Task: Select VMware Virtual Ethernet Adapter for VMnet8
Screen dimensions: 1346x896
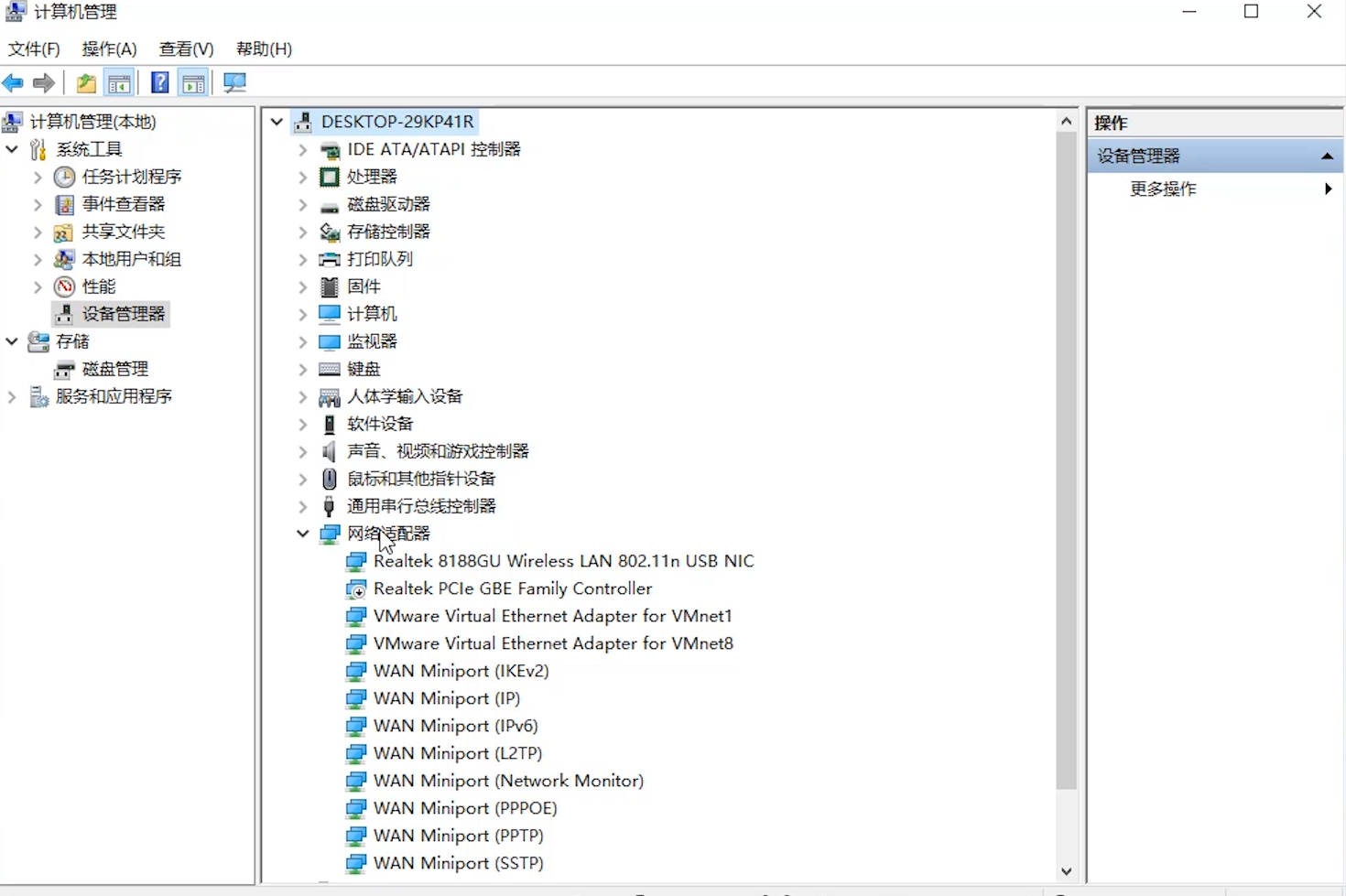Action: point(553,643)
